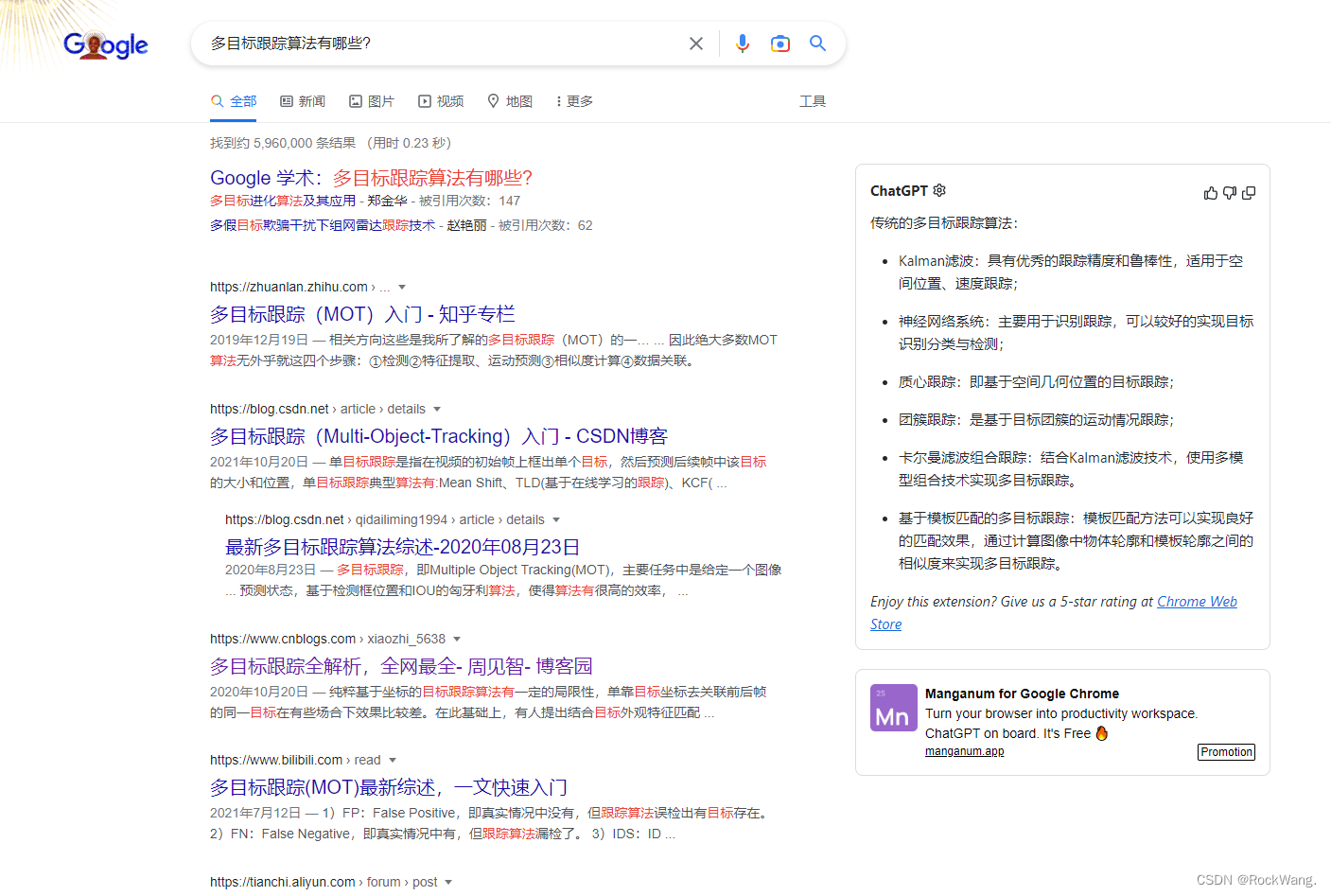The height and width of the screenshot is (896, 1331).
Task: Click the blue search magnifier icon
Action: point(818,44)
